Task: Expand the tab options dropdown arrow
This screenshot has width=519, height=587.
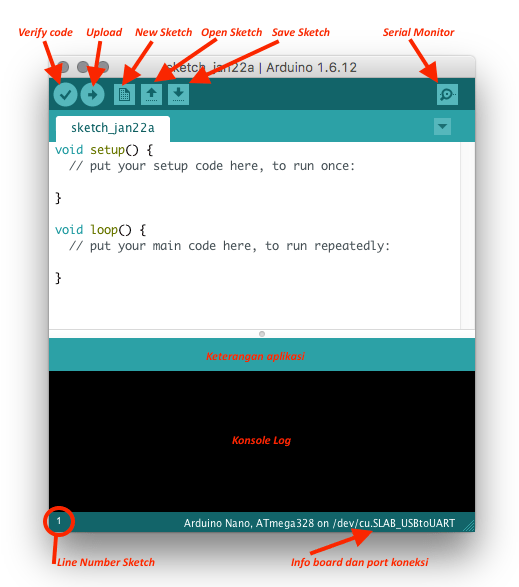Action: [x=442, y=127]
